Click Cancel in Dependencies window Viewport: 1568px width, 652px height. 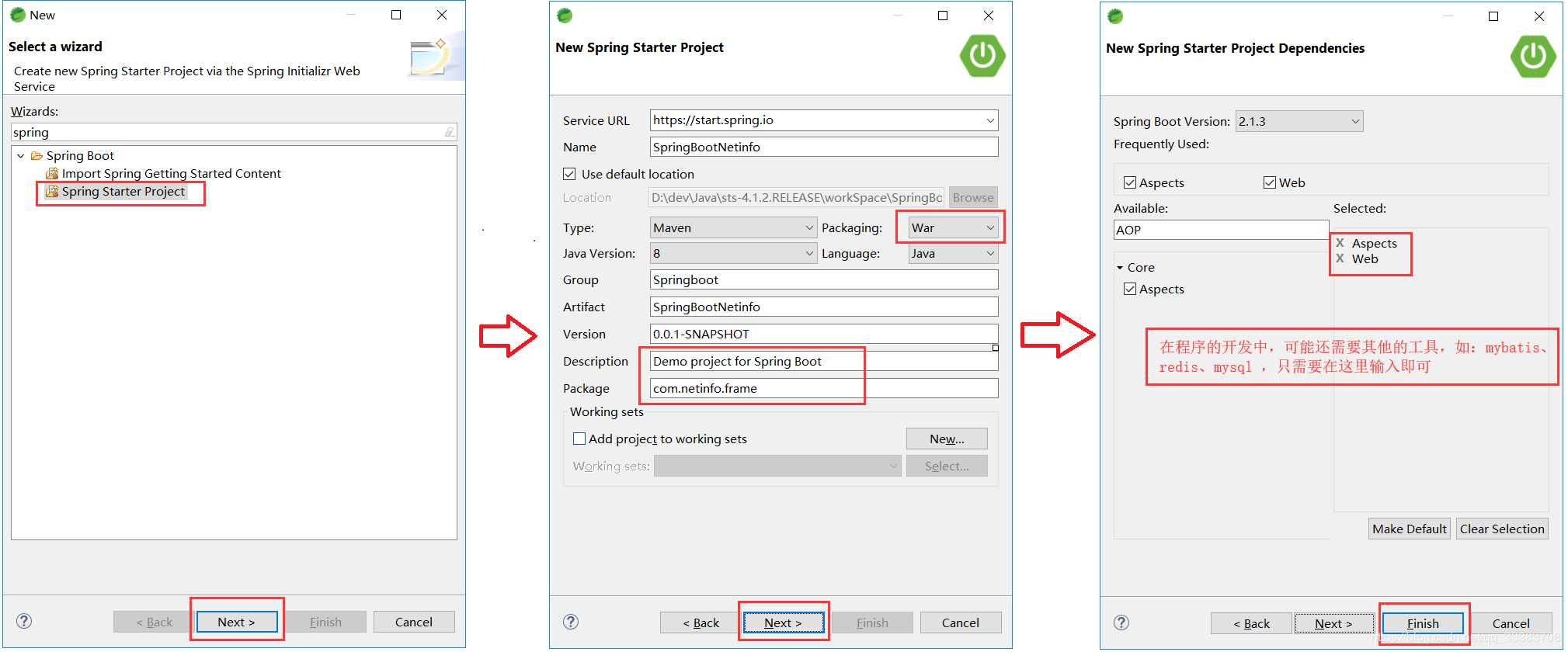click(1511, 623)
